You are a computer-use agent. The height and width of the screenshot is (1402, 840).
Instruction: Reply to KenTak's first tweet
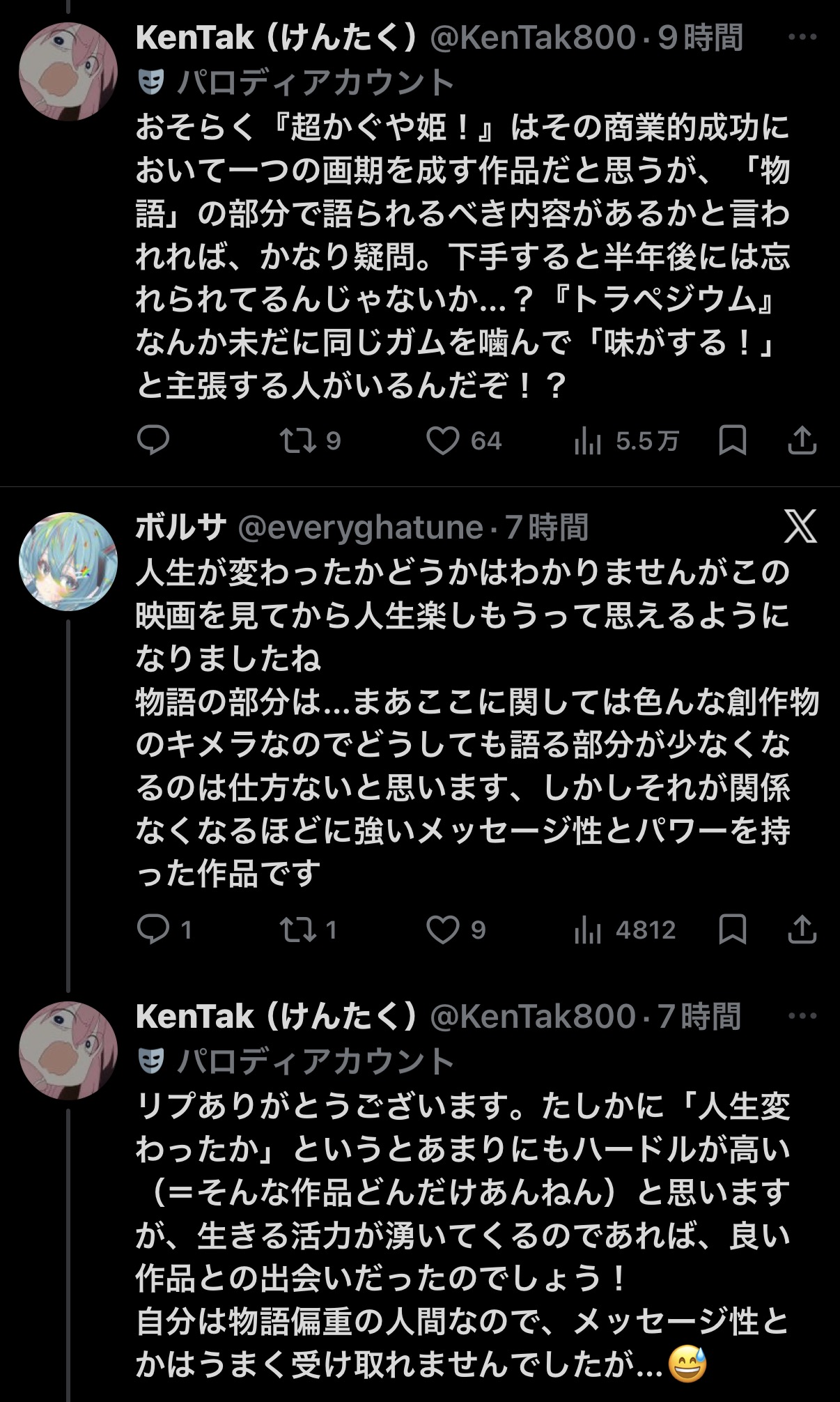point(153,440)
